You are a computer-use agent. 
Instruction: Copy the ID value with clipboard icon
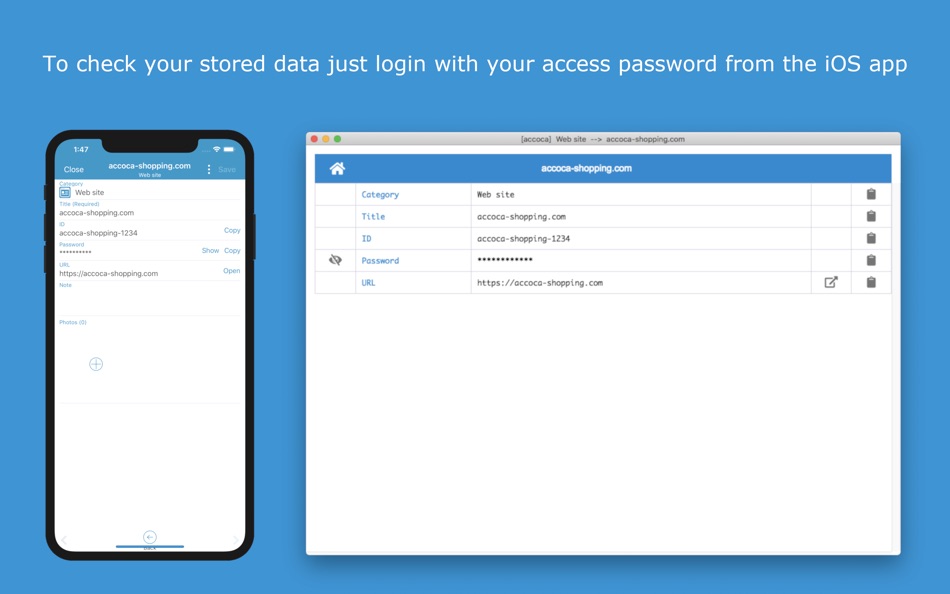point(871,238)
